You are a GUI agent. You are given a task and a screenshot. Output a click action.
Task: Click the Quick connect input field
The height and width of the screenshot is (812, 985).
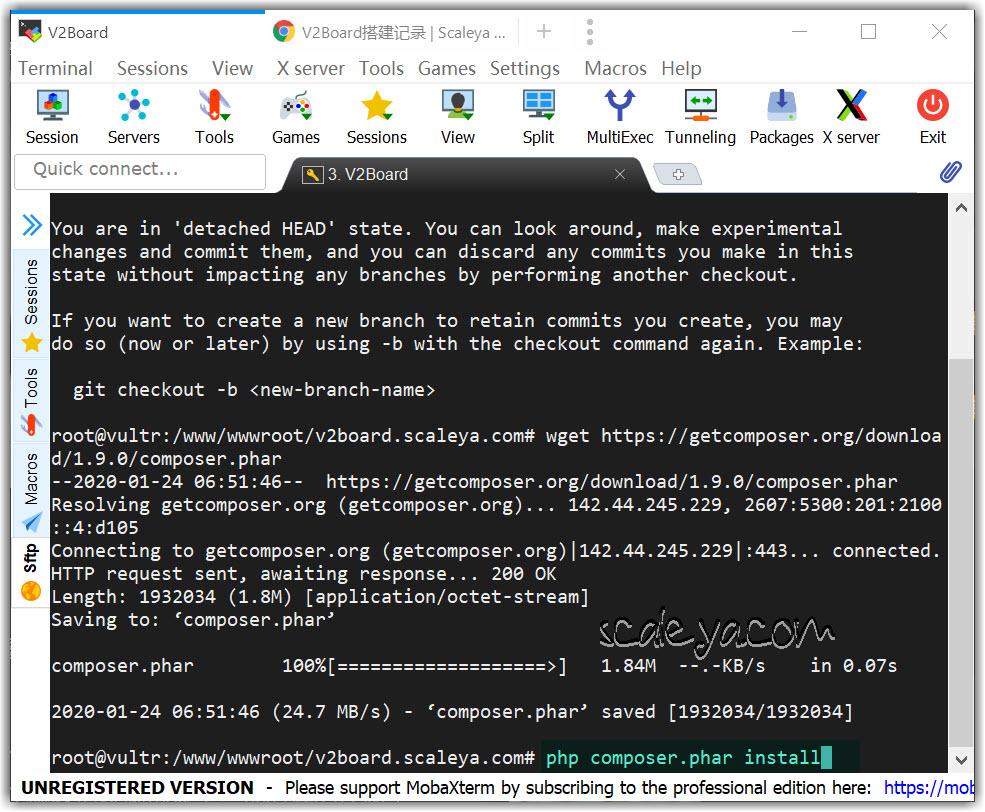coord(140,170)
